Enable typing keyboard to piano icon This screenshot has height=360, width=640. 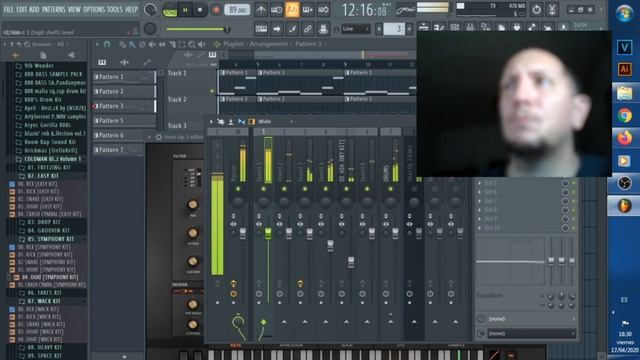pos(261,29)
